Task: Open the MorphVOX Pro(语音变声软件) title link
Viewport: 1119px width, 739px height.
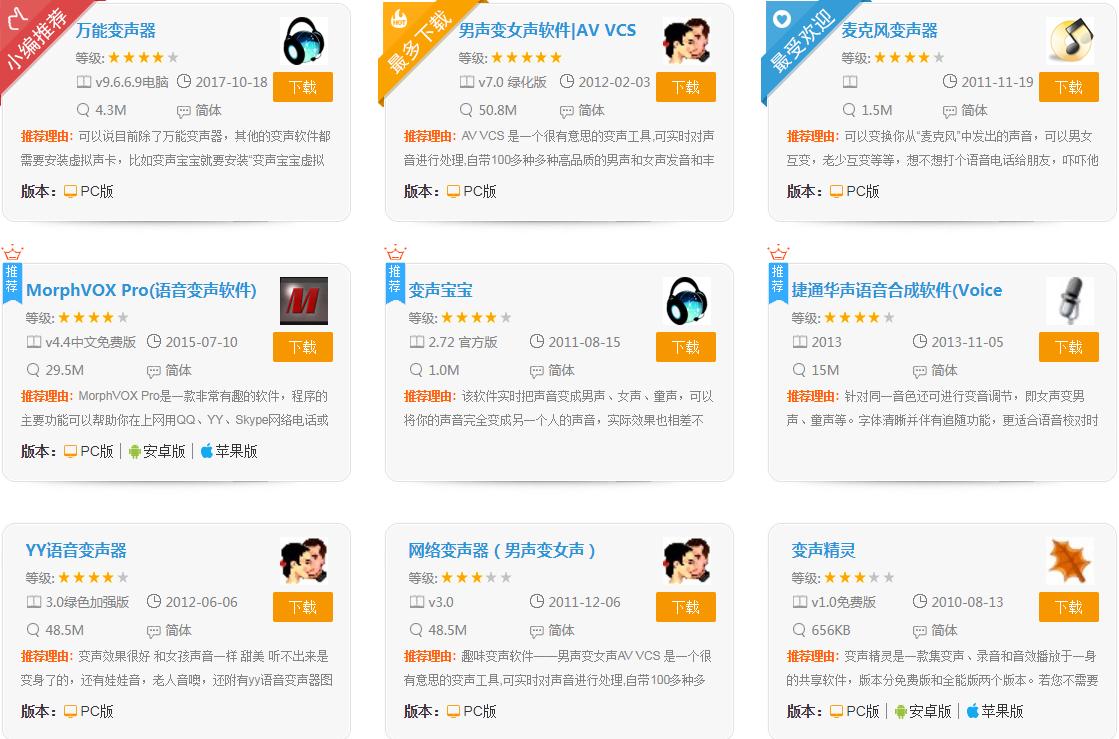Action: coord(141,290)
